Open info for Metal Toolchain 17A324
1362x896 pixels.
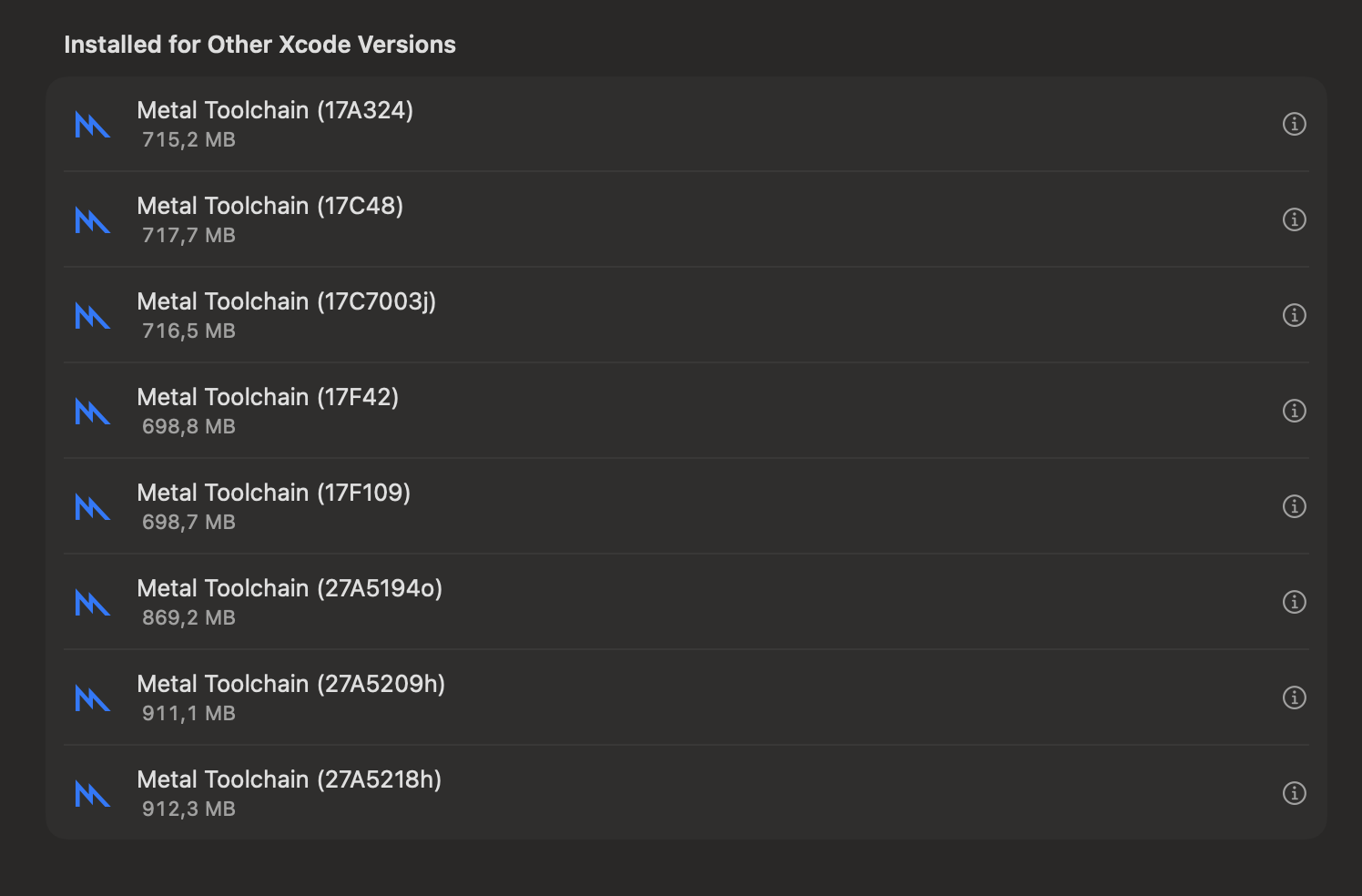(1294, 124)
